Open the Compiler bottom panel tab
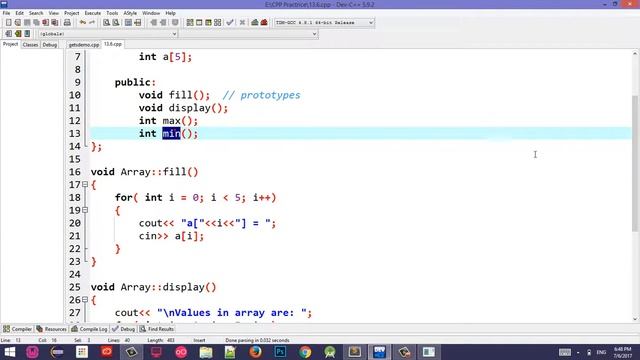This screenshot has height=360, width=640. tap(17, 329)
